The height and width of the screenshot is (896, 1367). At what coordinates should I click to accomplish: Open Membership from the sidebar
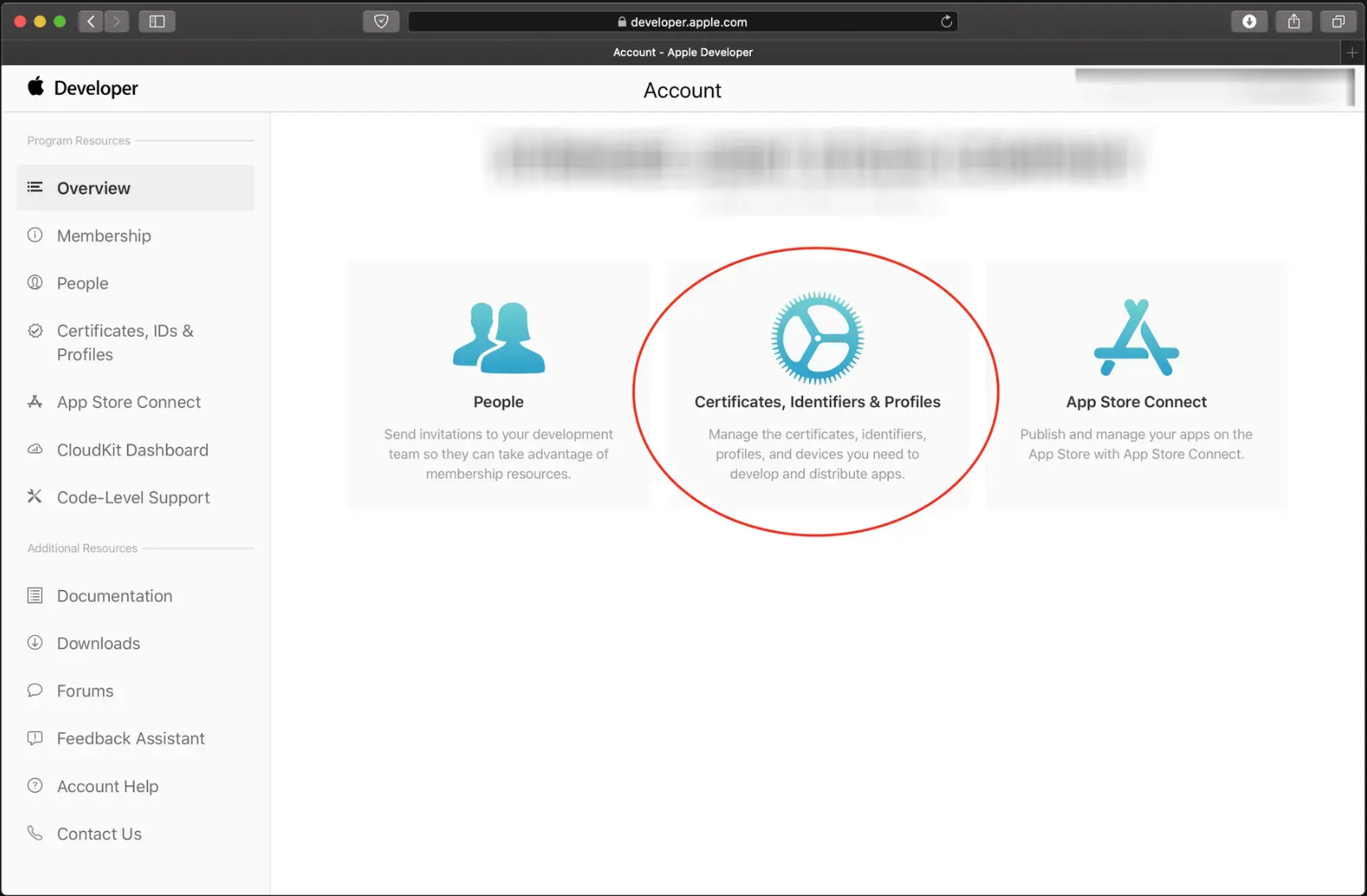(136, 236)
